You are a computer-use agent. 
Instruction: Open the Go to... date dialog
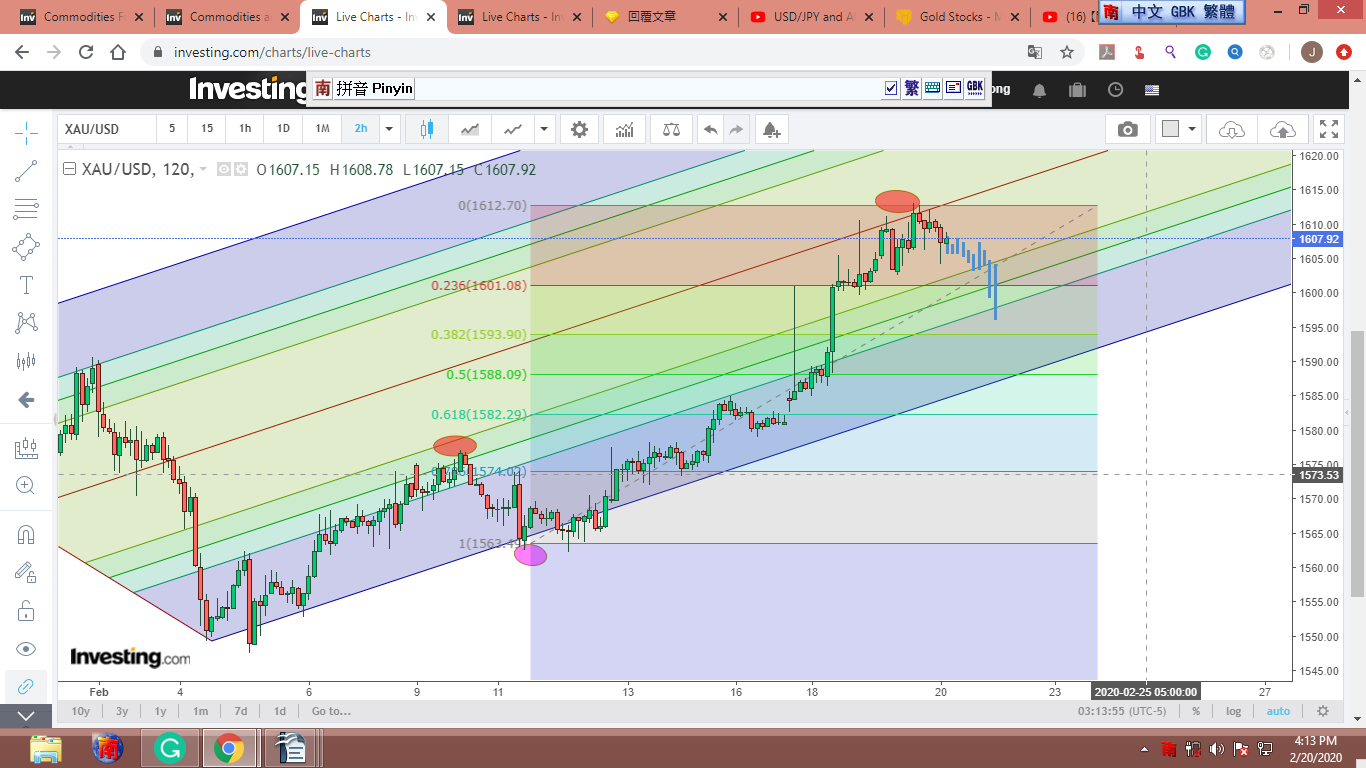(x=331, y=711)
